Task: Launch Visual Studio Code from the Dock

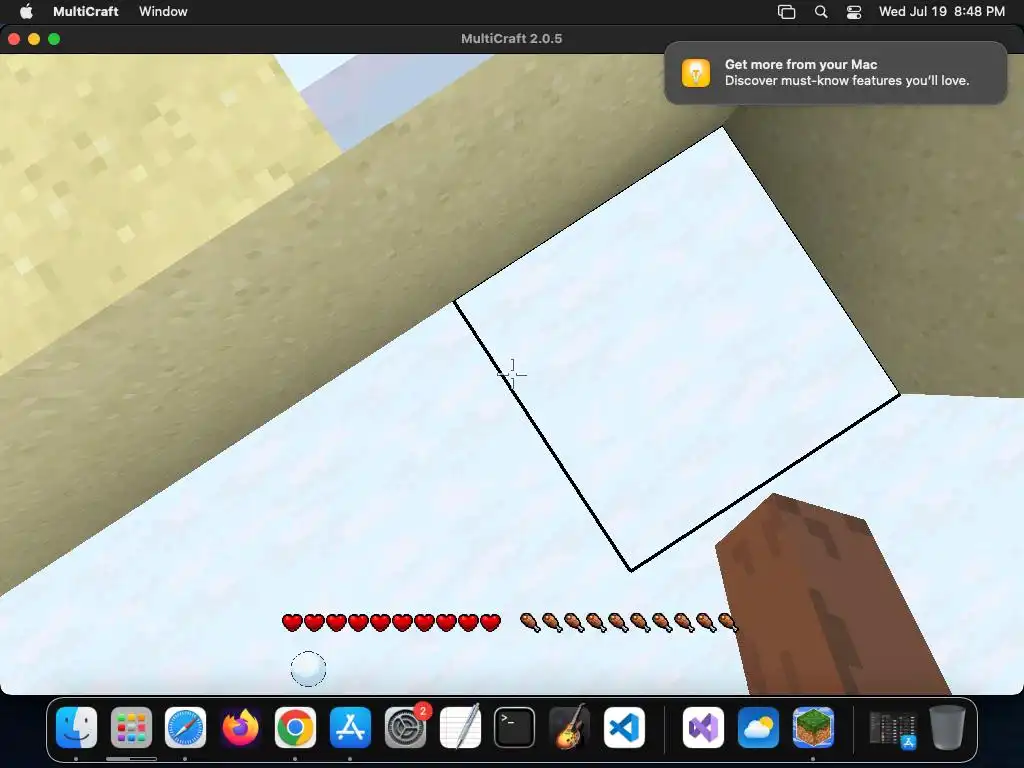Action: (x=624, y=728)
